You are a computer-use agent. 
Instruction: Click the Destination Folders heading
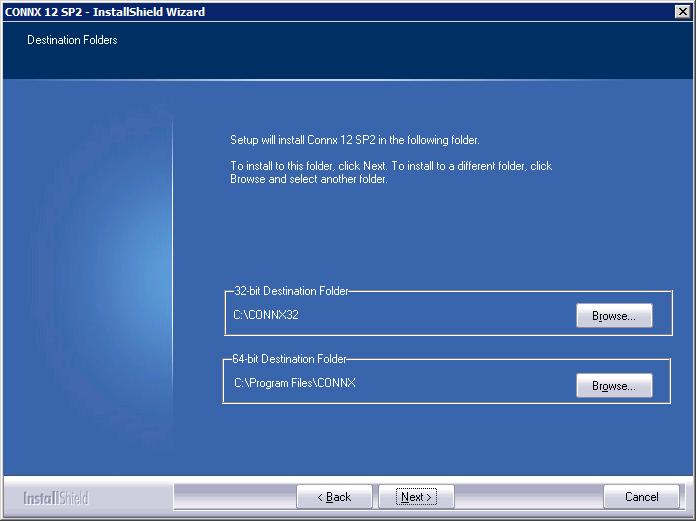tap(72, 40)
